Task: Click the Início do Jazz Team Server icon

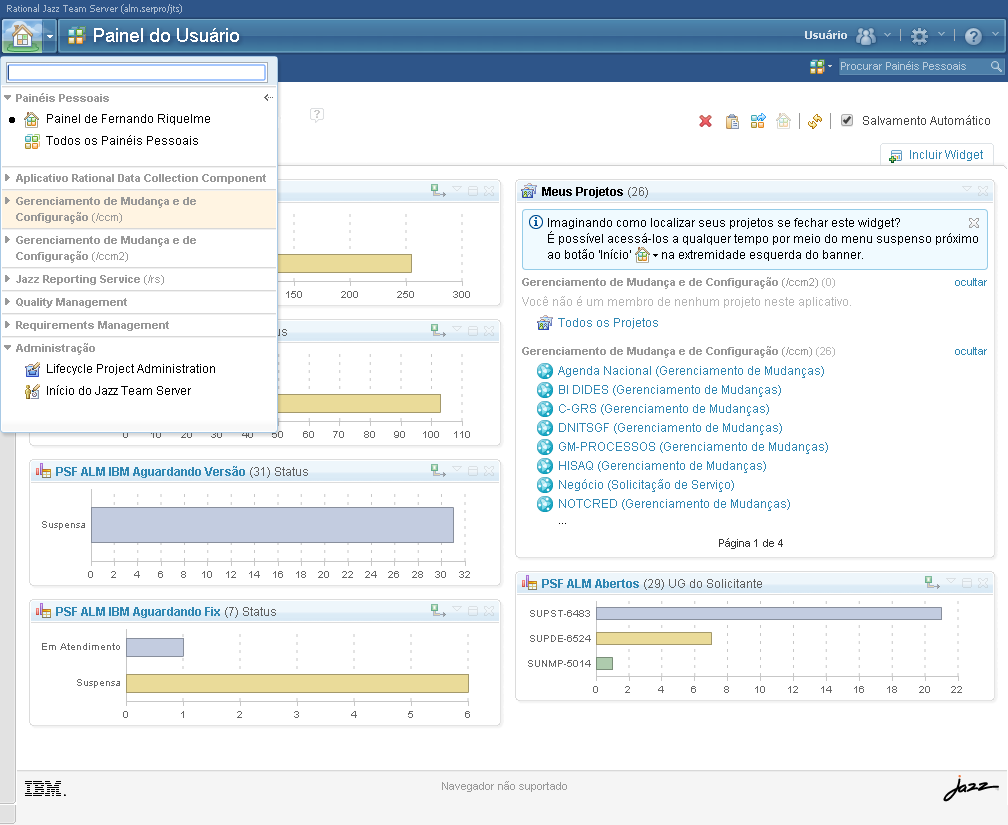Action: tap(32, 391)
